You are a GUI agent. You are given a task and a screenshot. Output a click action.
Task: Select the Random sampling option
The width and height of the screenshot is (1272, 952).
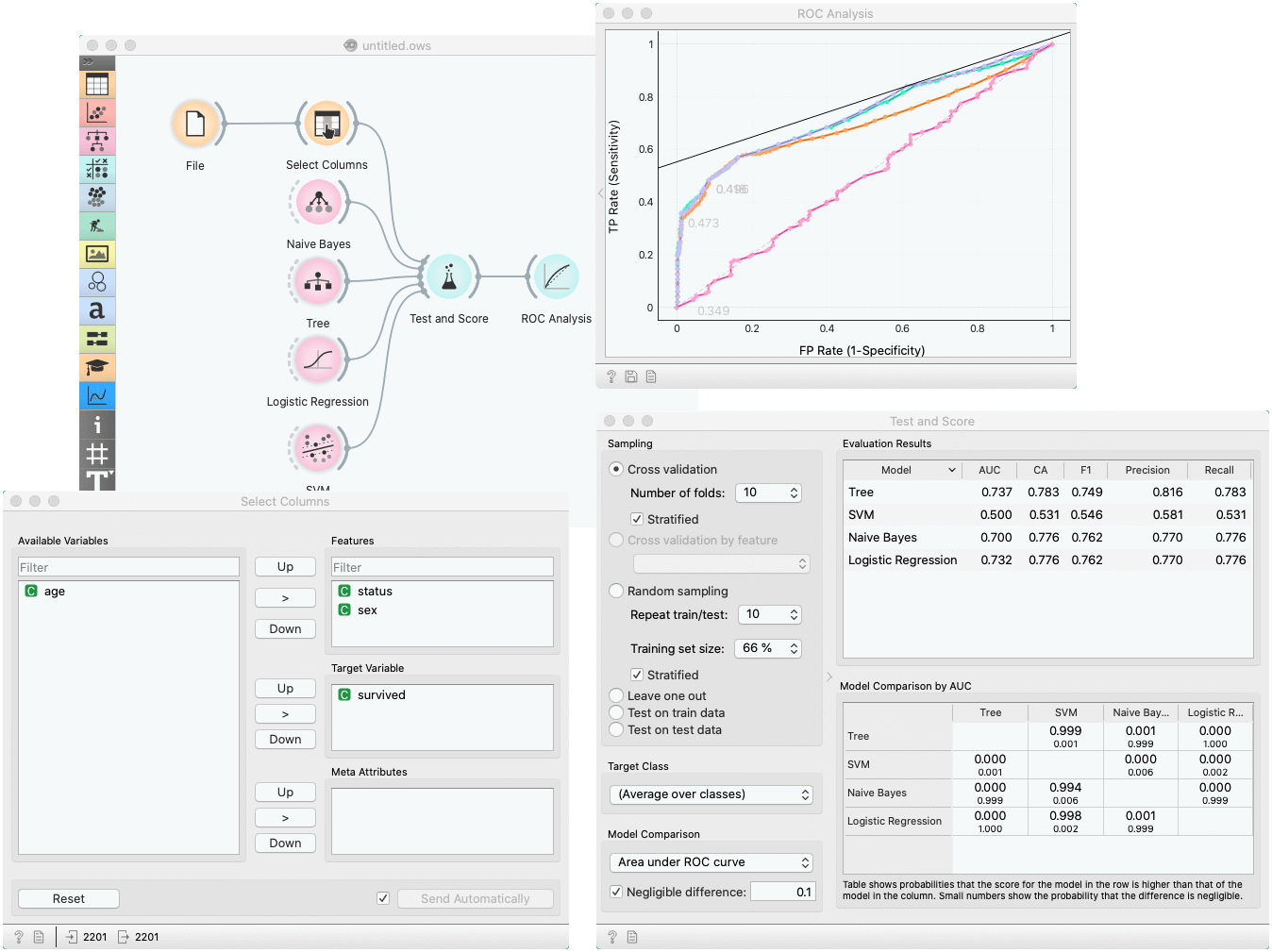[617, 591]
